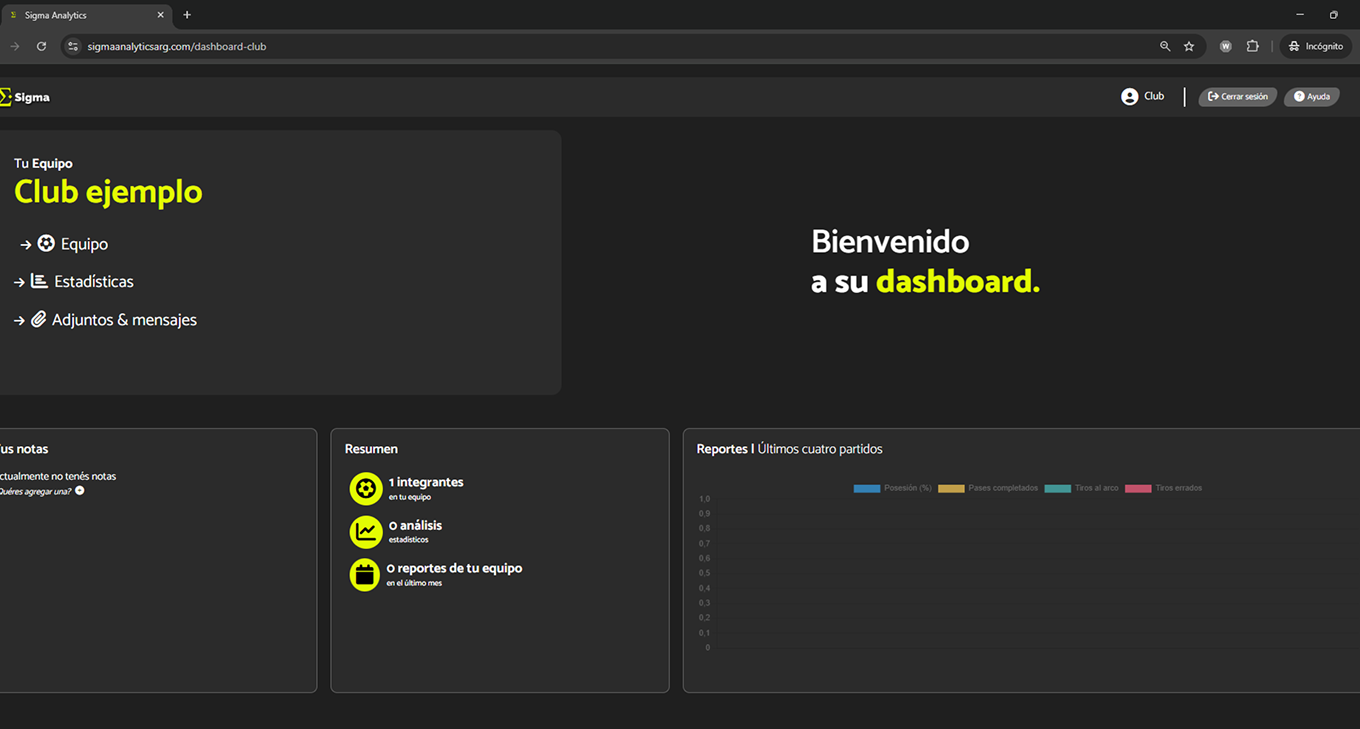The width and height of the screenshot is (1360, 729).
Task: Click the reportes calendar icon
Action: (x=365, y=574)
